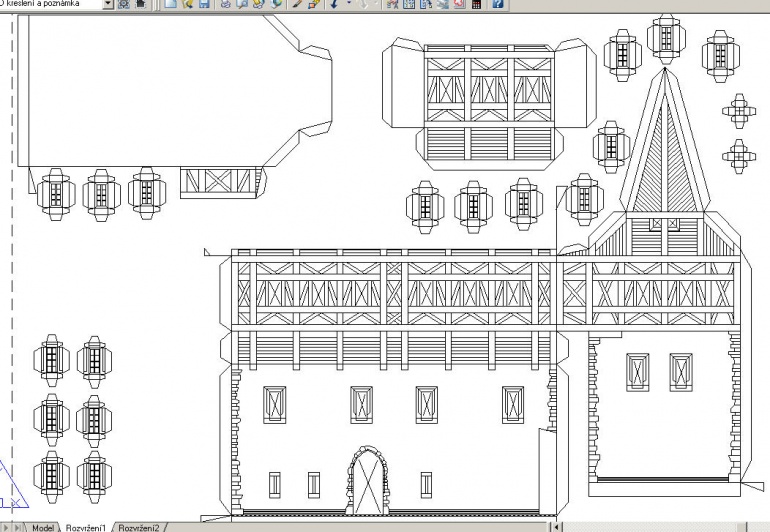This screenshot has width=770, height=532.
Task: Click the 3D DWF export icon
Action: (x=276, y=4)
